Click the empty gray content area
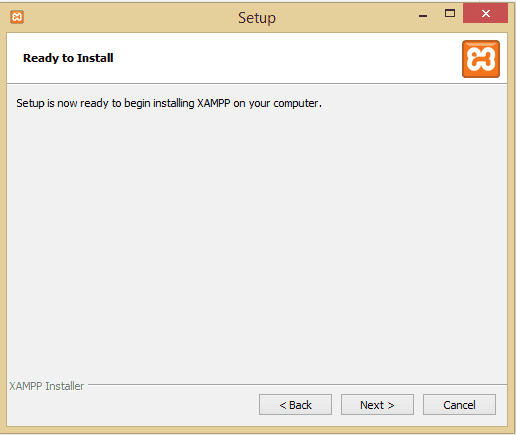This screenshot has width=516, height=435. click(x=257, y=240)
